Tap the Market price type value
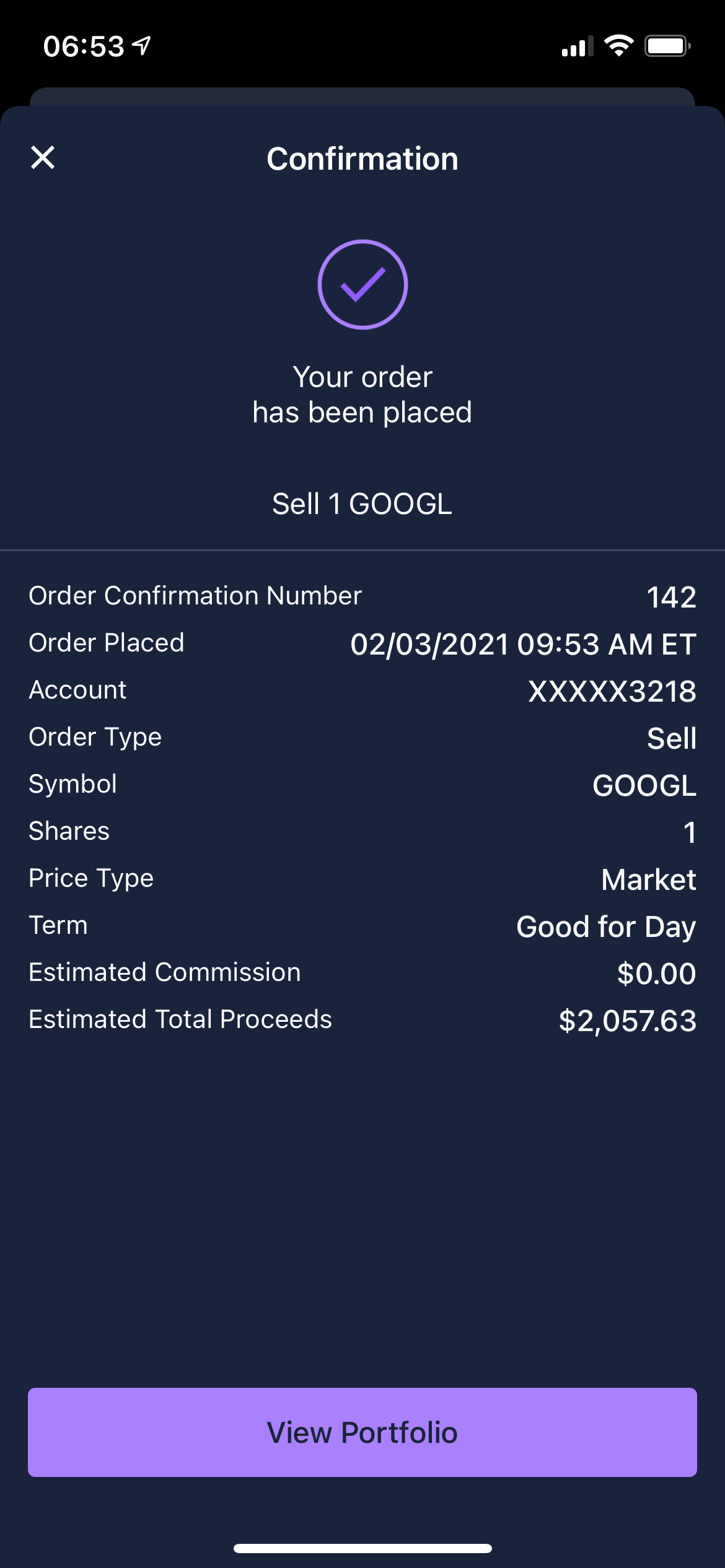This screenshot has width=725, height=1568. [x=648, y=879]
